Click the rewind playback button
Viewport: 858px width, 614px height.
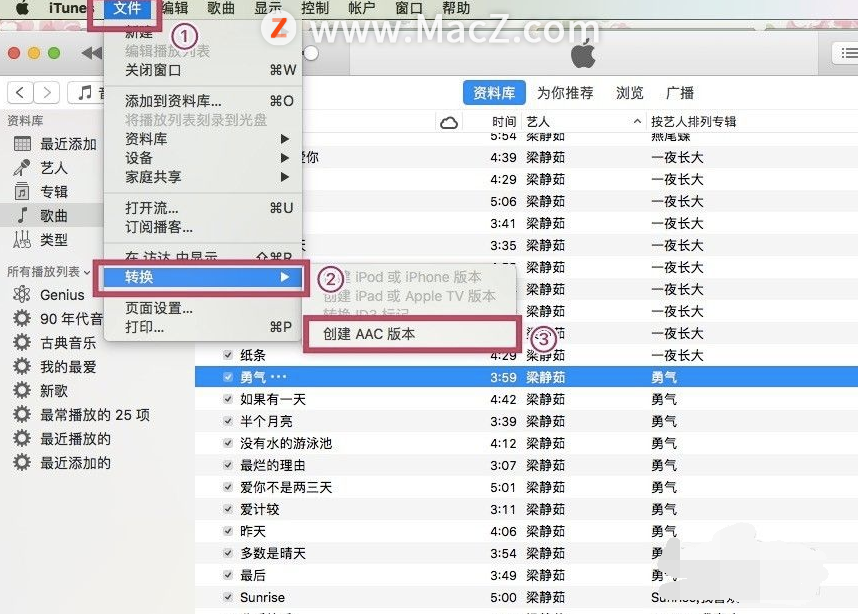[91, 53]
